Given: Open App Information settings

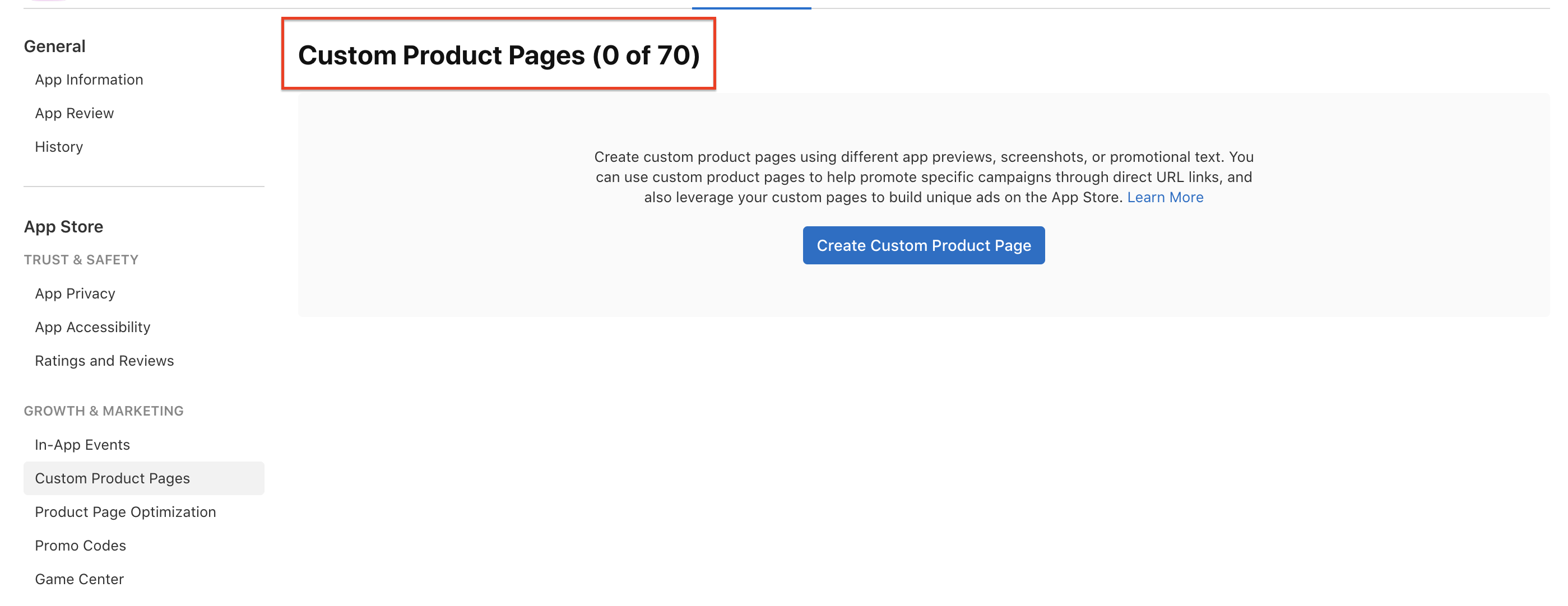Looking at the screenshot, I should coord(89,79).
